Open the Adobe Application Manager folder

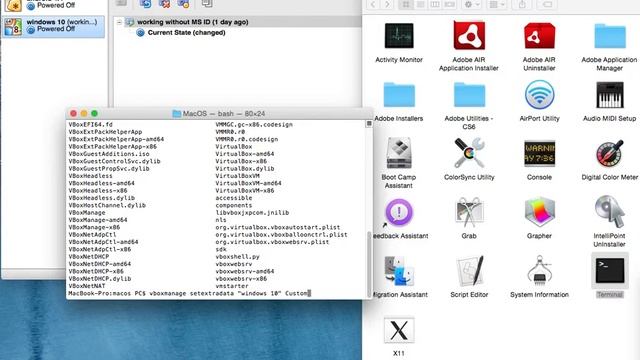610,36
